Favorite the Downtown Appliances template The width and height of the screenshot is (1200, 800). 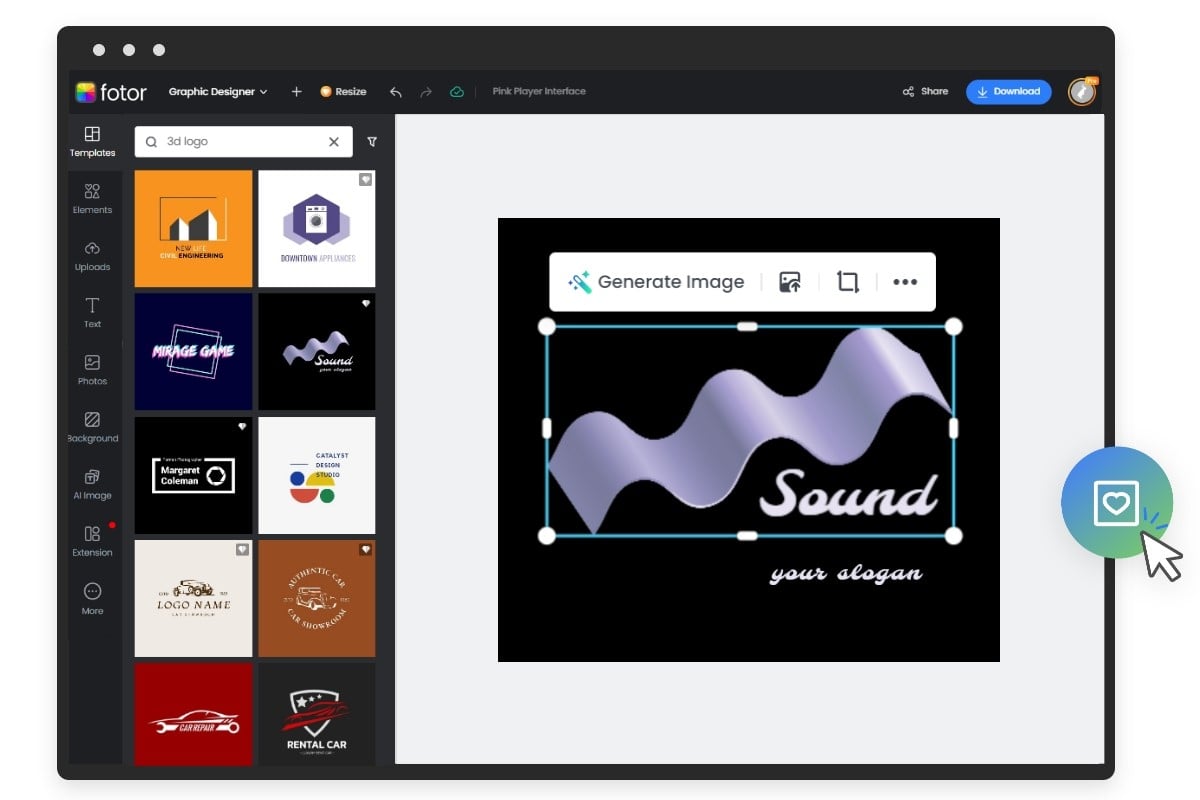tap(365, 179)
